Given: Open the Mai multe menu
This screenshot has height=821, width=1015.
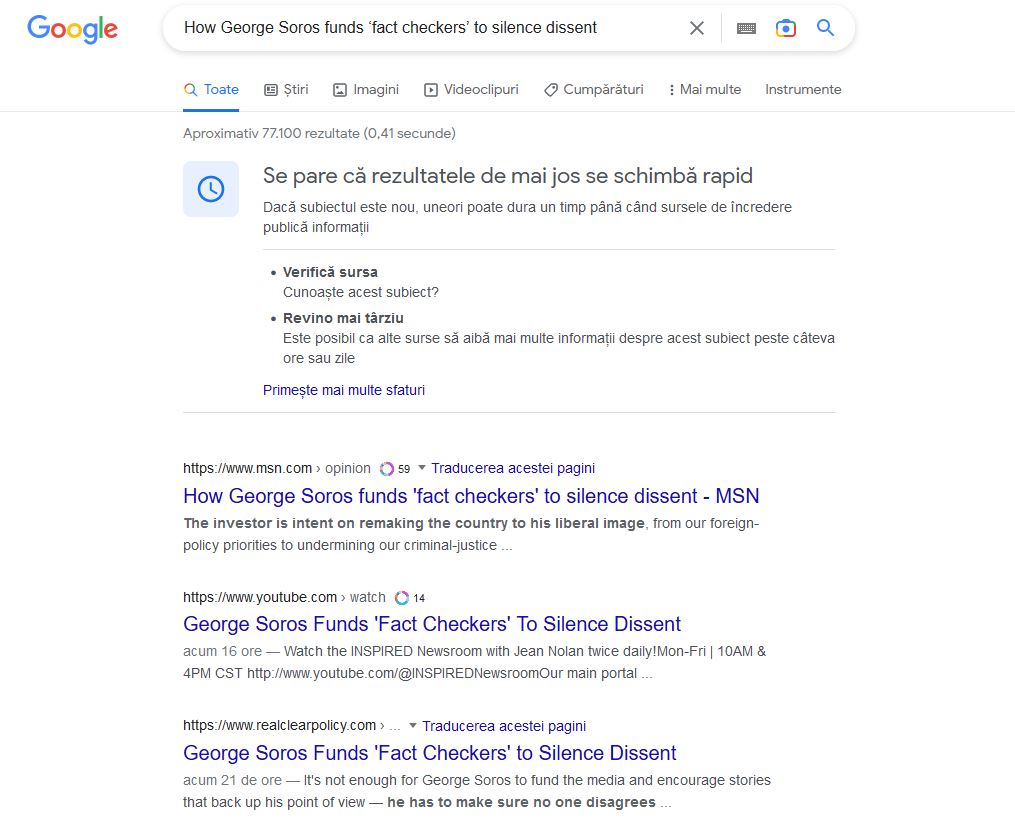Looking at the screenshot, I should pos(704,89).
